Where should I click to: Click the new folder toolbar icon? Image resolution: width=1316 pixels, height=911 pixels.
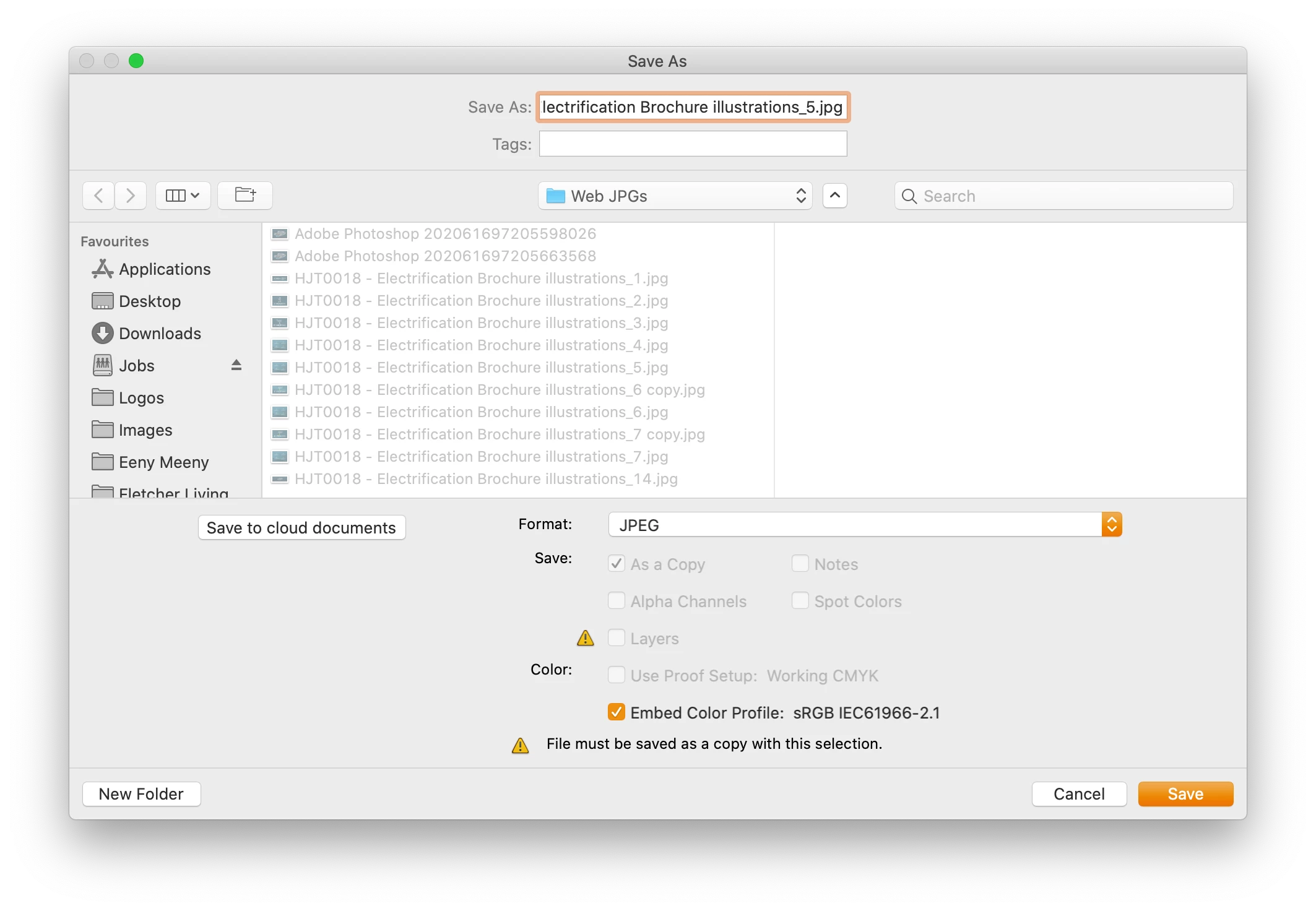[x=245, y=196]
